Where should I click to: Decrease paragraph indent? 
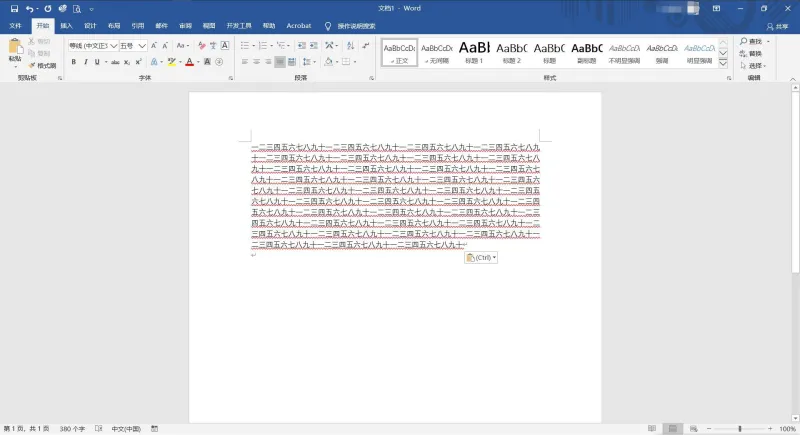(302, 46)
